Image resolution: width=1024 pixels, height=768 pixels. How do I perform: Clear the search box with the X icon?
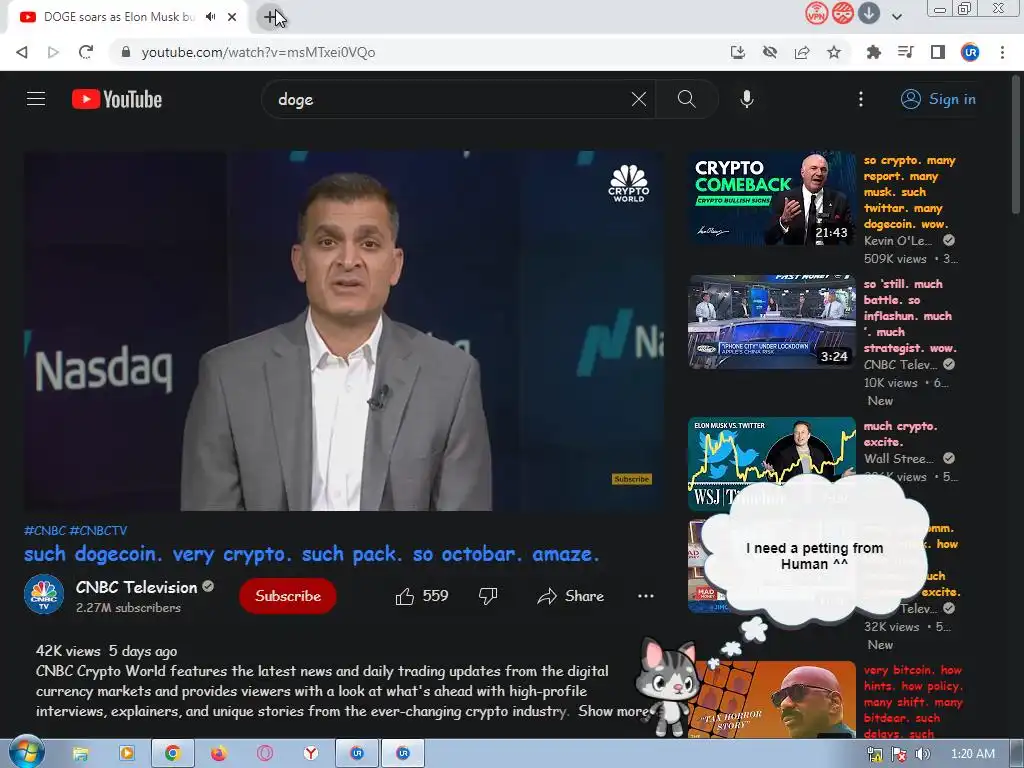(639, 99)
